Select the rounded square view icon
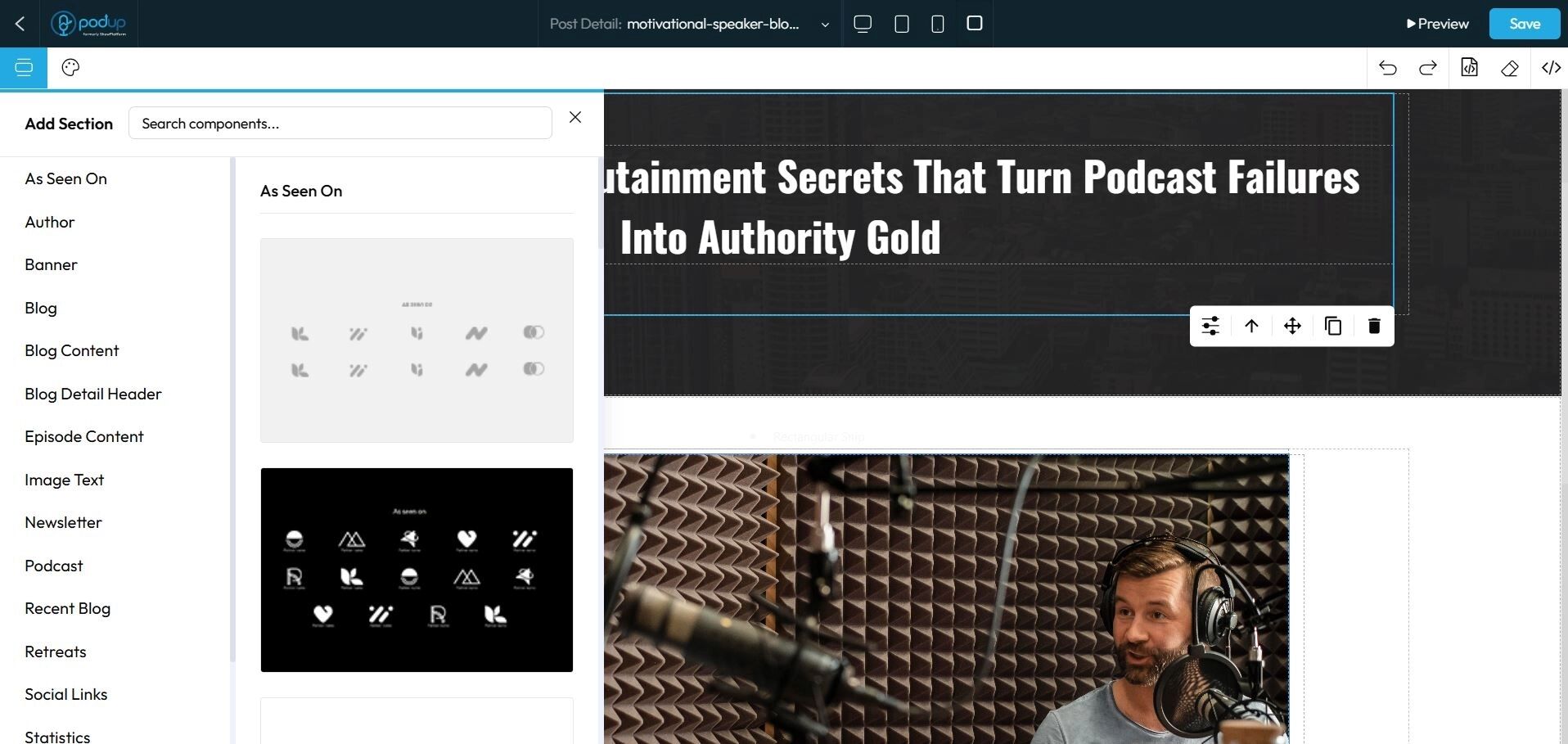 click(975, 23)
